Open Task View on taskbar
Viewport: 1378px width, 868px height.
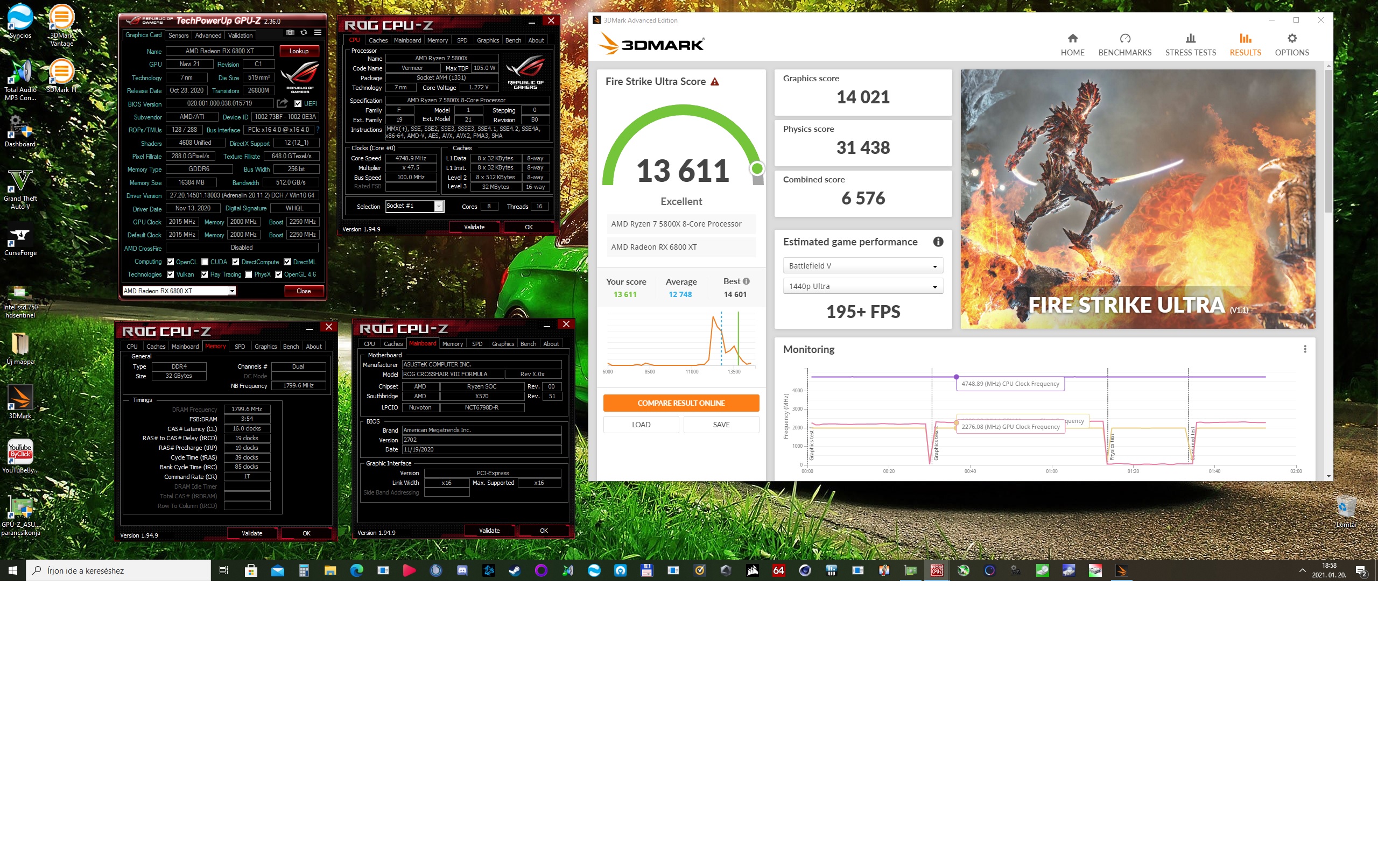point(224,570)
